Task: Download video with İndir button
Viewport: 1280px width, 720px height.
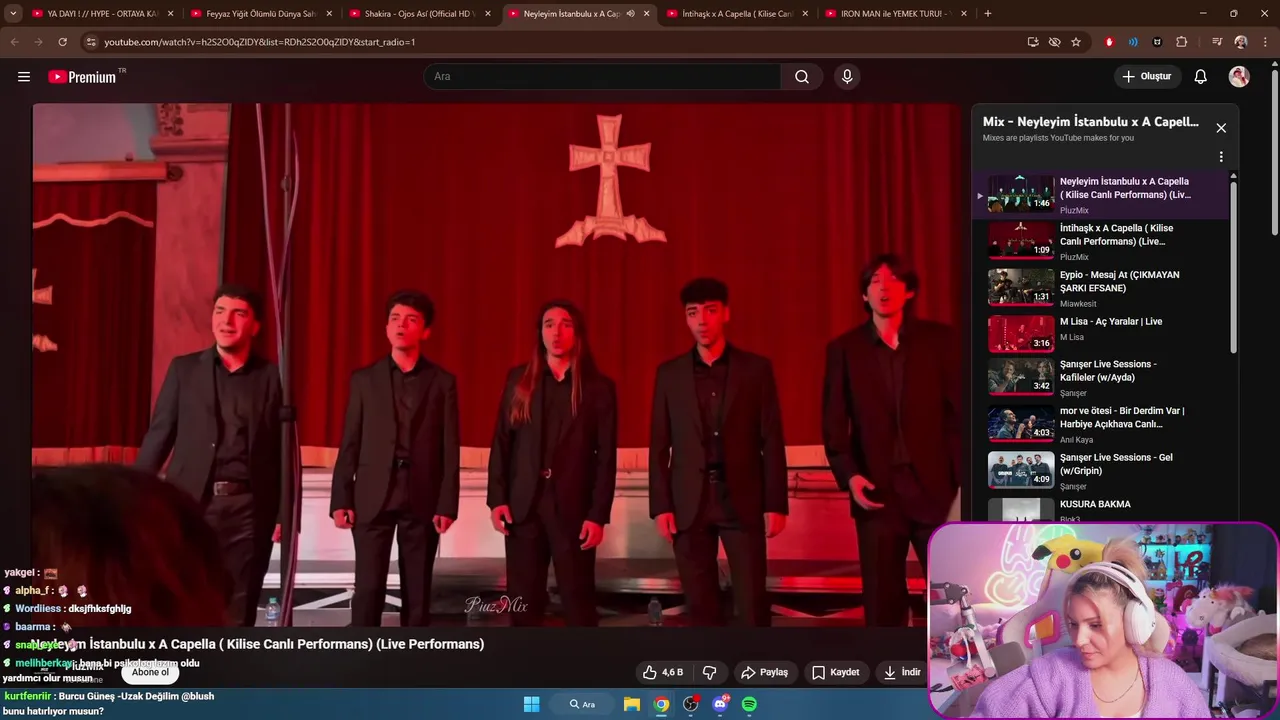Action: click(x=901, y=672)
